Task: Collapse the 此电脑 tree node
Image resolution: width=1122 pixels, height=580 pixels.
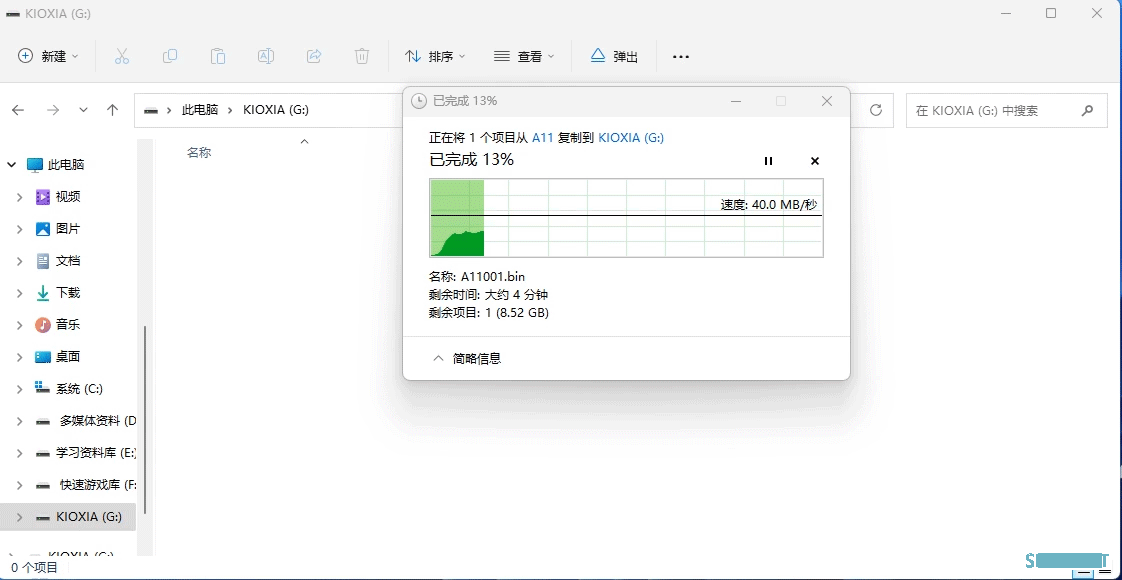Action: (11, 165)
